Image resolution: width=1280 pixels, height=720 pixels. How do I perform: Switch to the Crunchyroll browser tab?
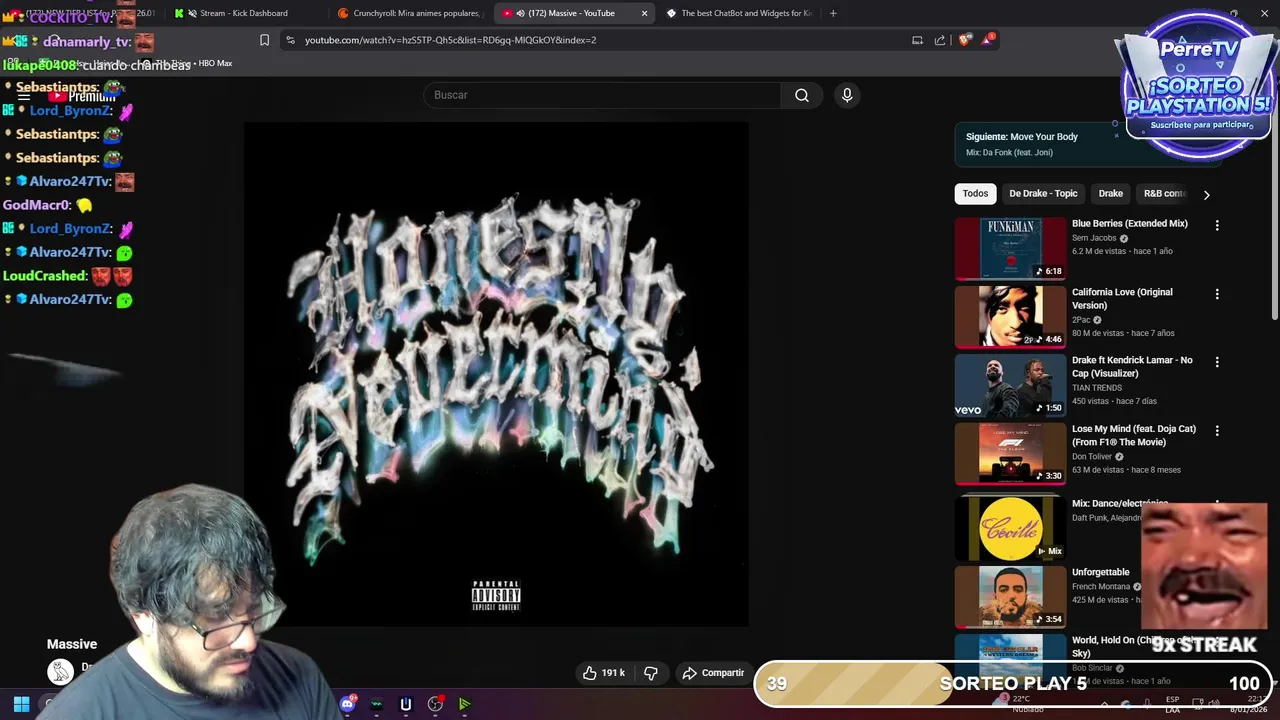(410, 13)
